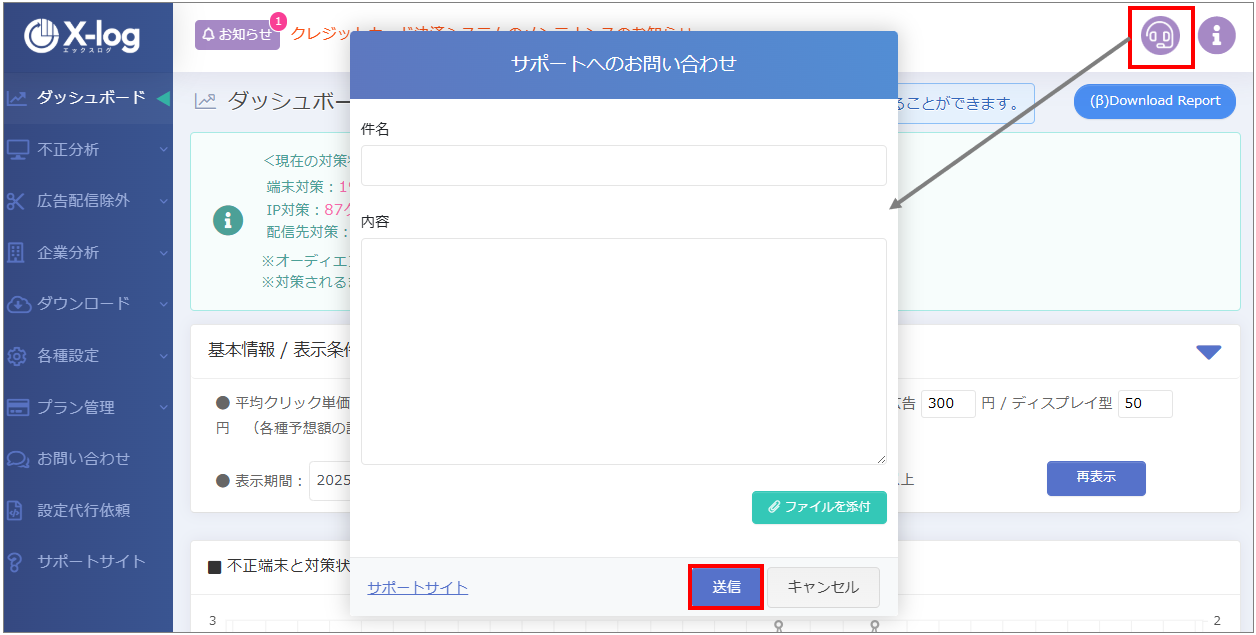Click the X-log logo
This screenshot has height=635, width=1256.
pyautogui.click(x=84, y=36)
